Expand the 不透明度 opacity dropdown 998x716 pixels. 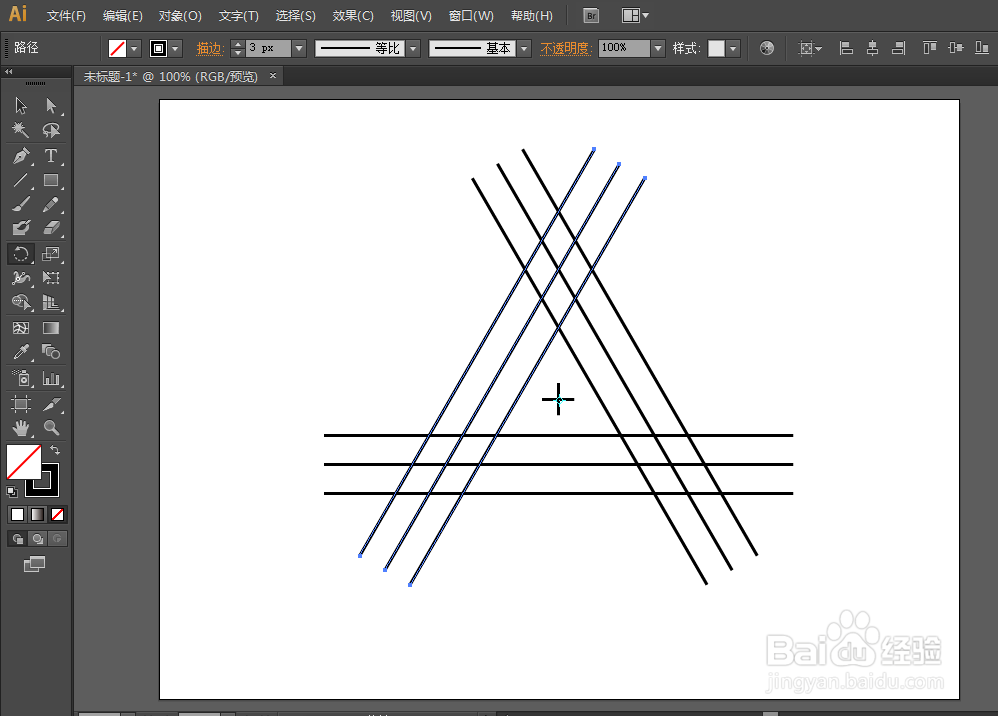coord(657,47)
